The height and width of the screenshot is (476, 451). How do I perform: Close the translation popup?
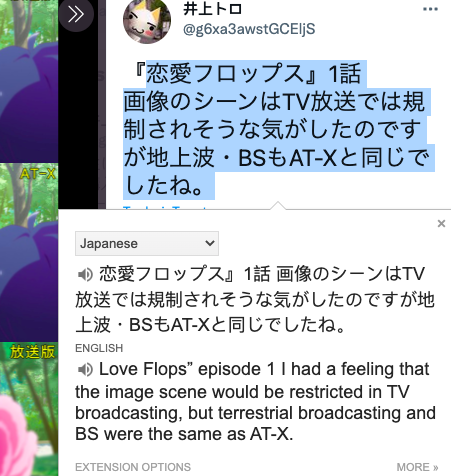pyautogui.click(x=441, y=224)
